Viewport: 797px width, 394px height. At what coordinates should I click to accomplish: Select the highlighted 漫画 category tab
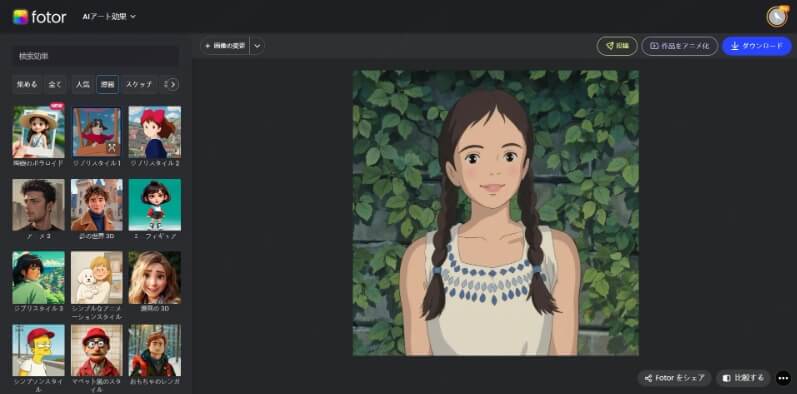pos(107,84)
